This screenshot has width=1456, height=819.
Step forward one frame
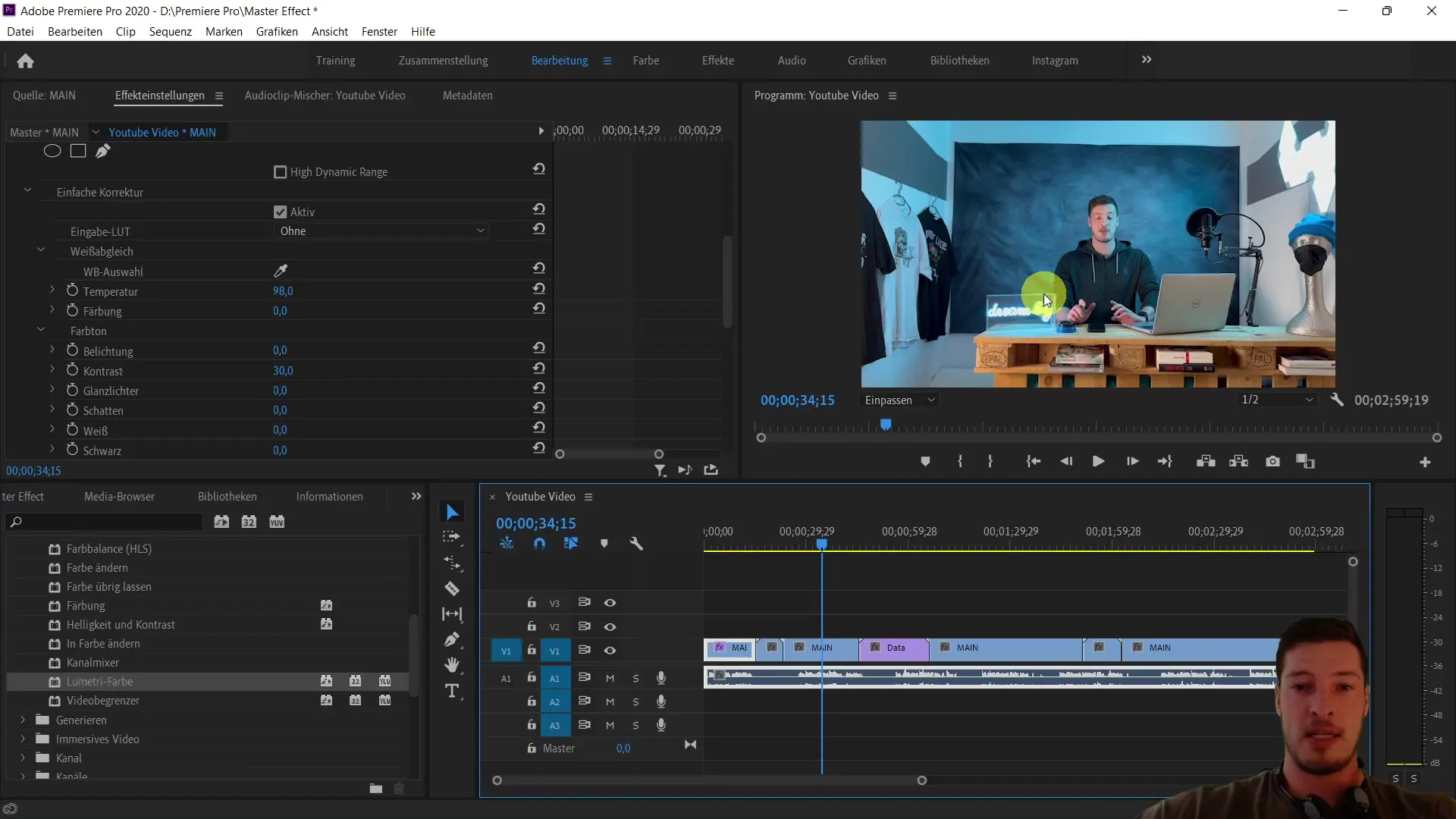pyautogui.click(x=1132, y=461)
